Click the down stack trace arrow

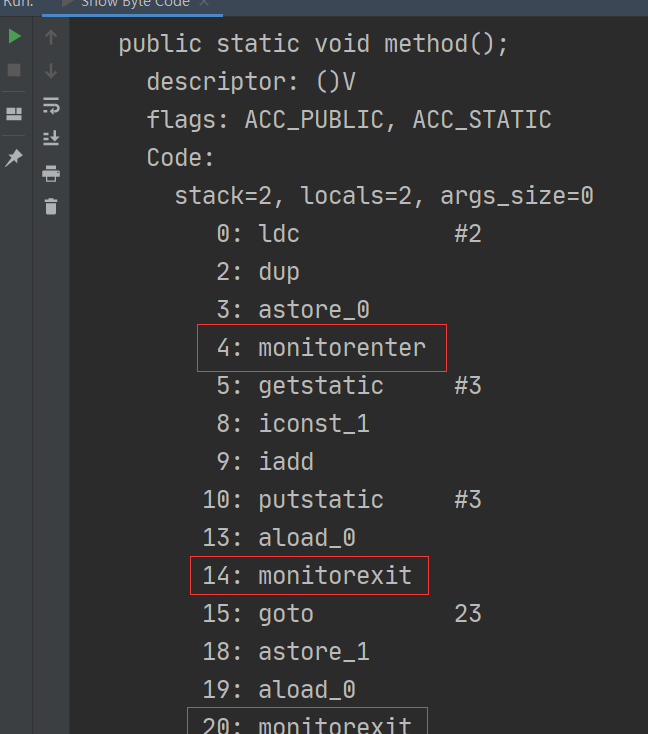(51, 71)
